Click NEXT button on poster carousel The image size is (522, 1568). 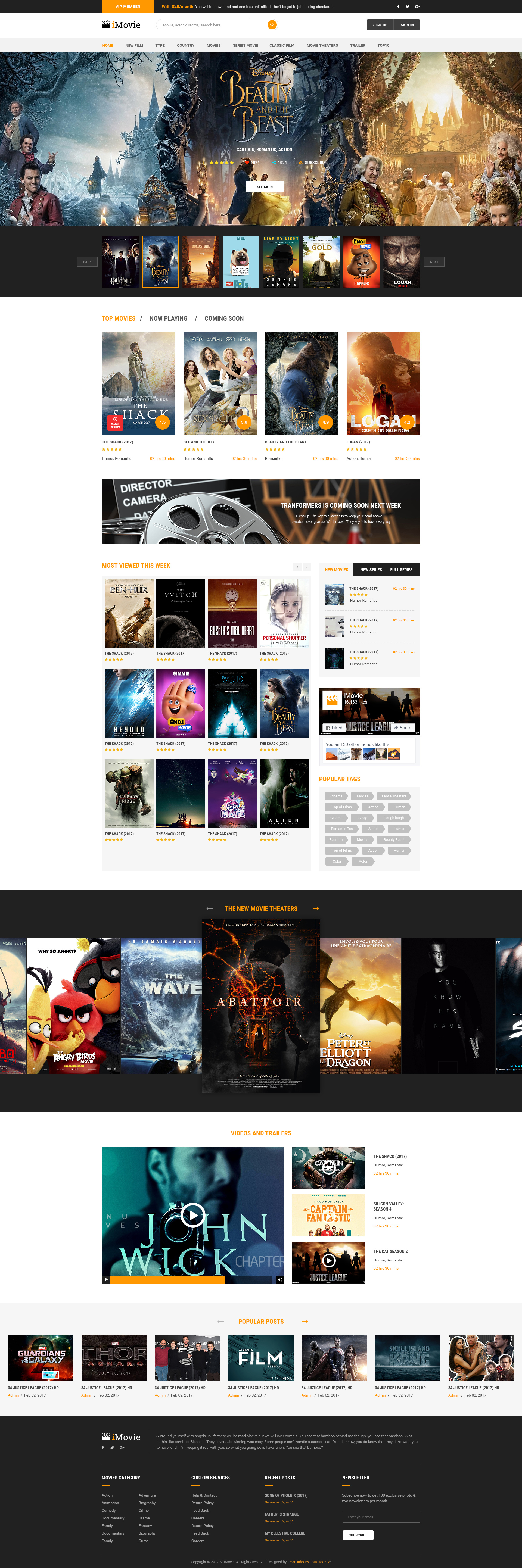click(x=434, y=262)
